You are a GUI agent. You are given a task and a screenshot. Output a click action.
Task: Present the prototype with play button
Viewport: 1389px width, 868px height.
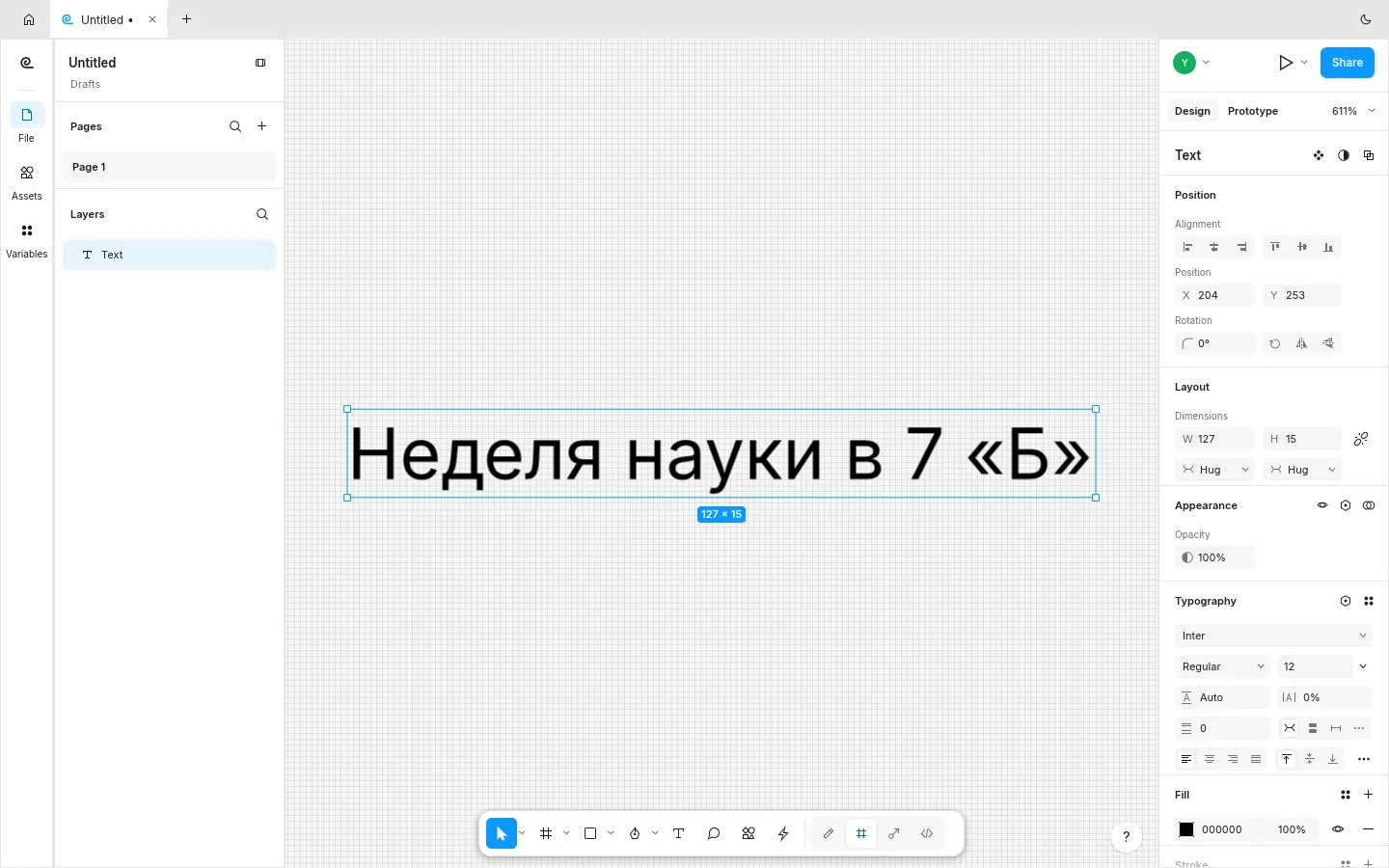1286,63
